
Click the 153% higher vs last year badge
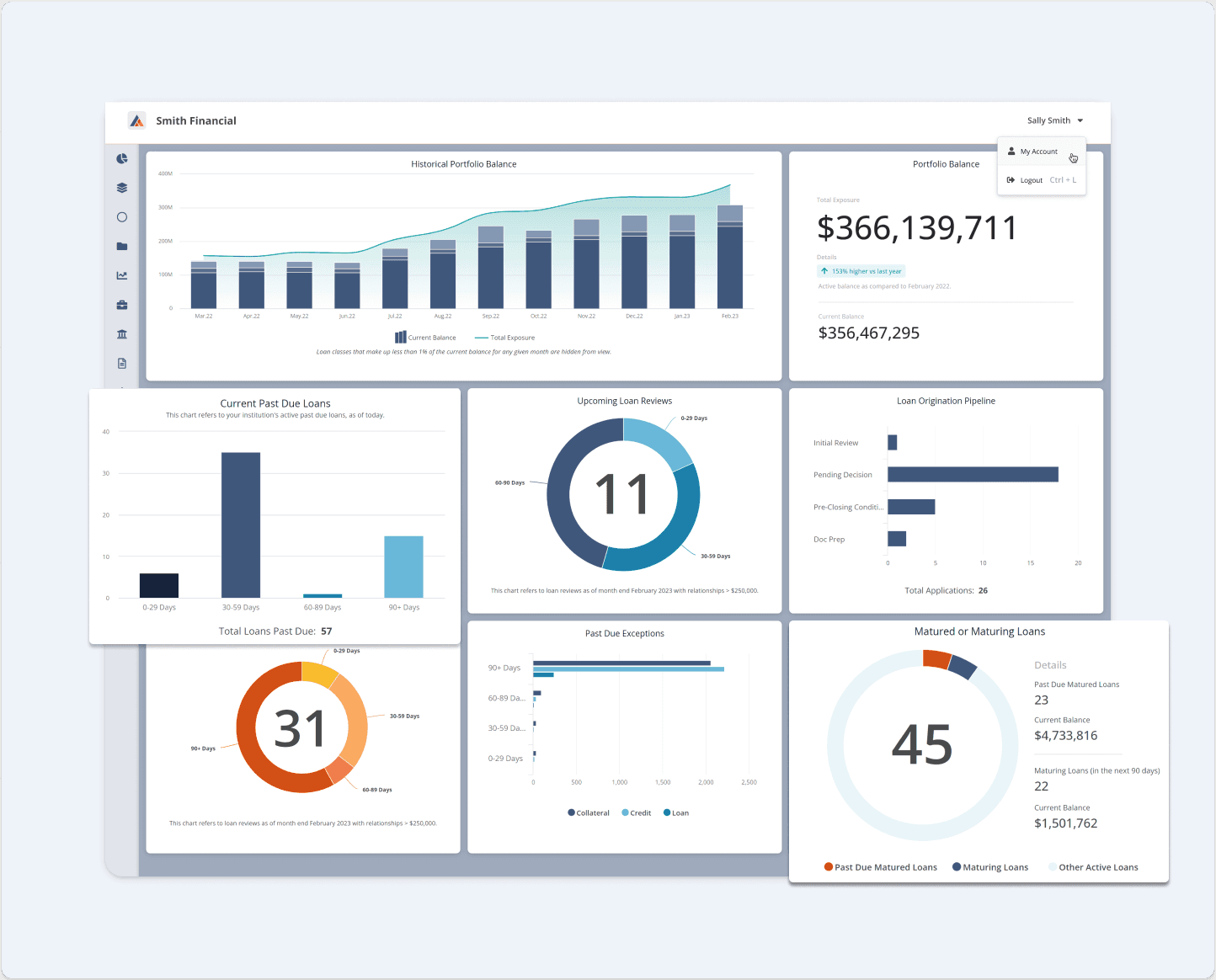coord(861,271)
